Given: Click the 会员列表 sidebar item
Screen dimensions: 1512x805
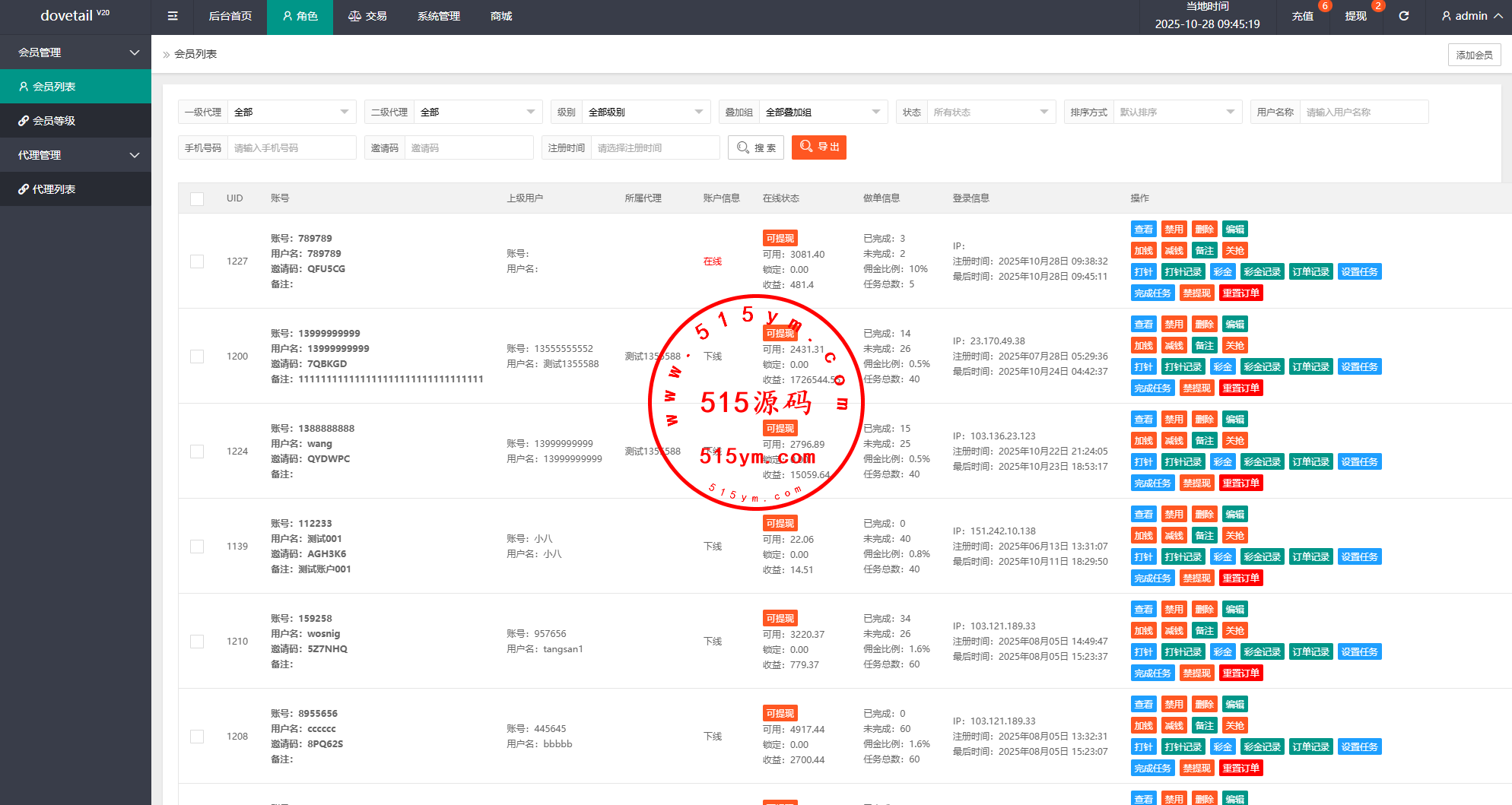Looking at the screenshot, I should (53, 87).
